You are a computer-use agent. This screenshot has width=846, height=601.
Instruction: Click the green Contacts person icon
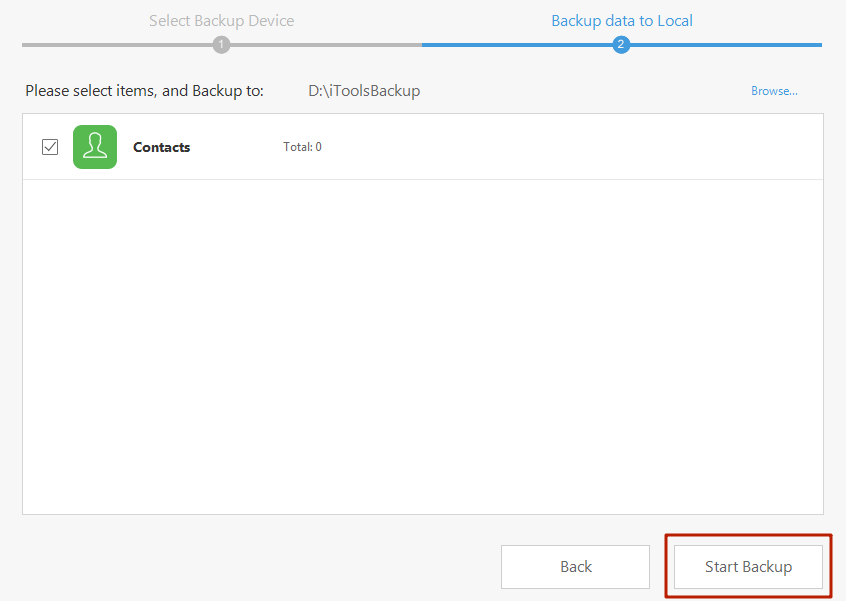pyautogui.click(x=95, y=147)
